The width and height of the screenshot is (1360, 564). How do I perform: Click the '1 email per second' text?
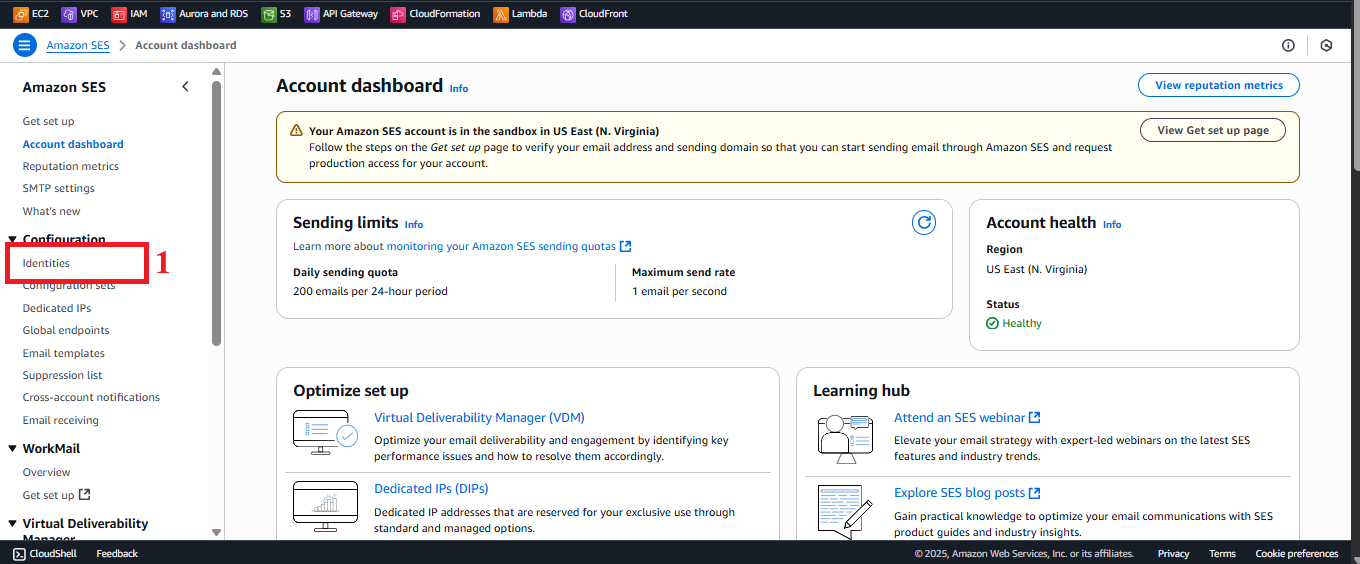click(x=679, y=291)
